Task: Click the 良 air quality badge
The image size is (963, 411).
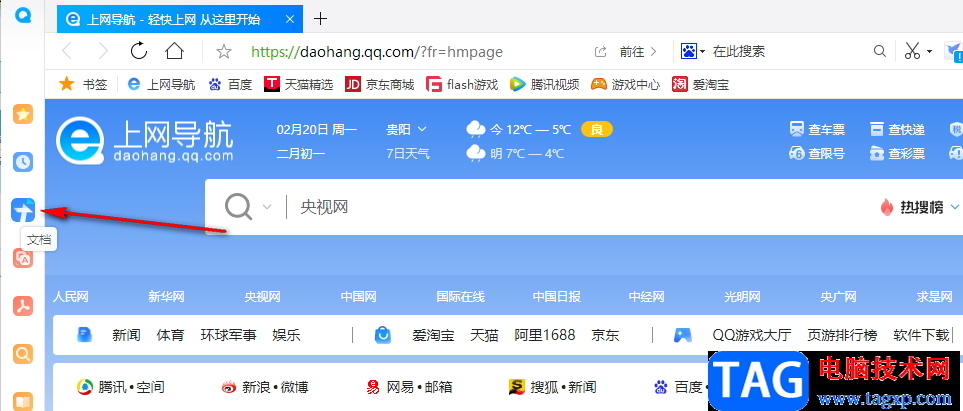Action: point(596,130)
